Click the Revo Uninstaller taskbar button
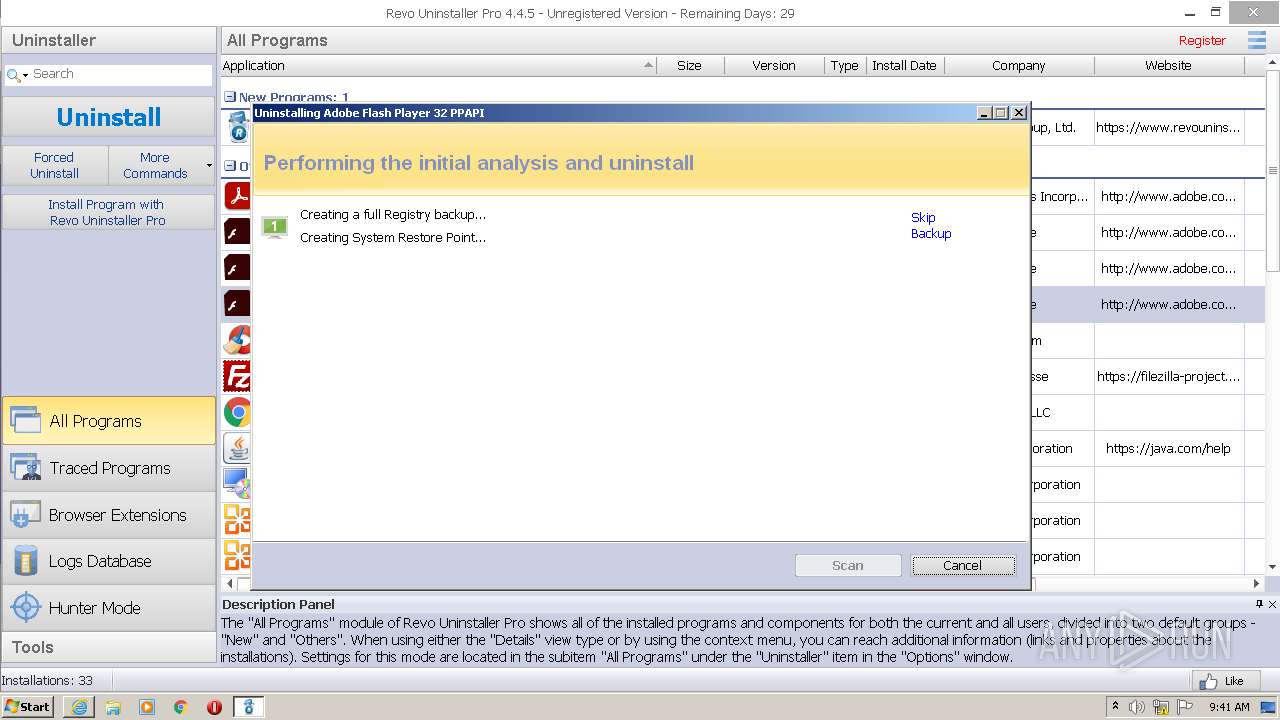This screenshot has width=1280, height=720. [x=249, y=707]
